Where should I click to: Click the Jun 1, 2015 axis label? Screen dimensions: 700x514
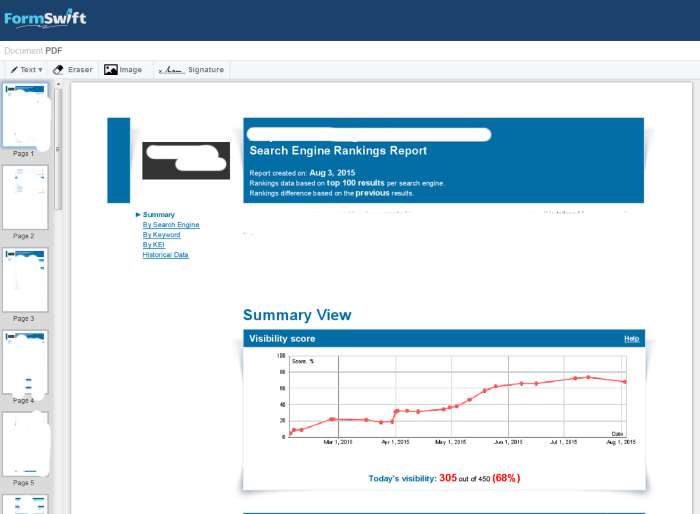click(508, 442)
